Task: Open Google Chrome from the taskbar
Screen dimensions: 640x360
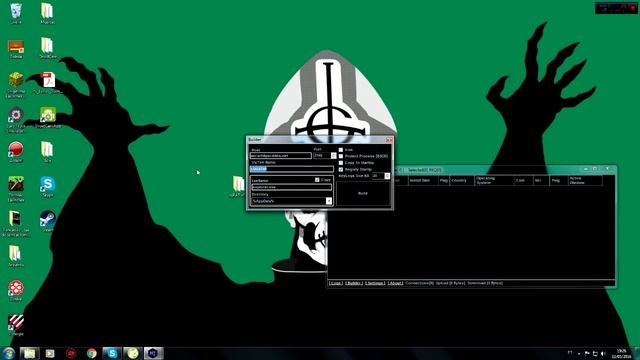Action: tap(91, 353)
